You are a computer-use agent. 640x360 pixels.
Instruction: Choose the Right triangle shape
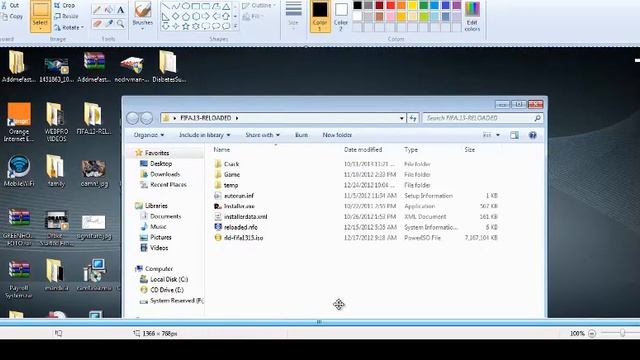pyautogui.click(x=165, y=16)
